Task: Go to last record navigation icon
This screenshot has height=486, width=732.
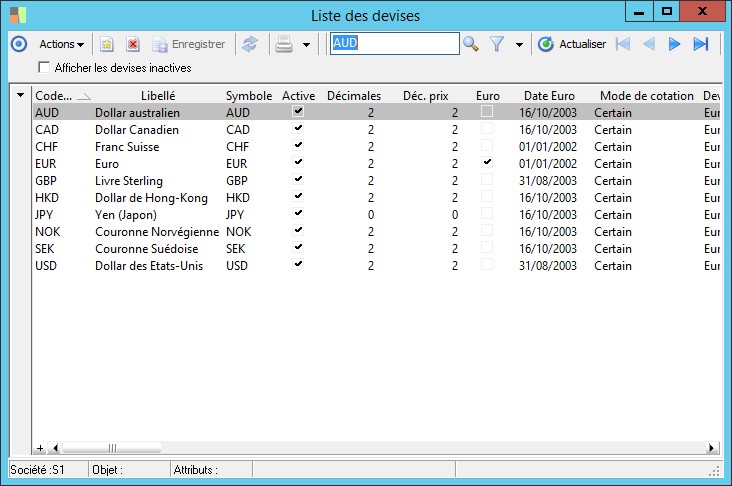Action: [701, 44]
